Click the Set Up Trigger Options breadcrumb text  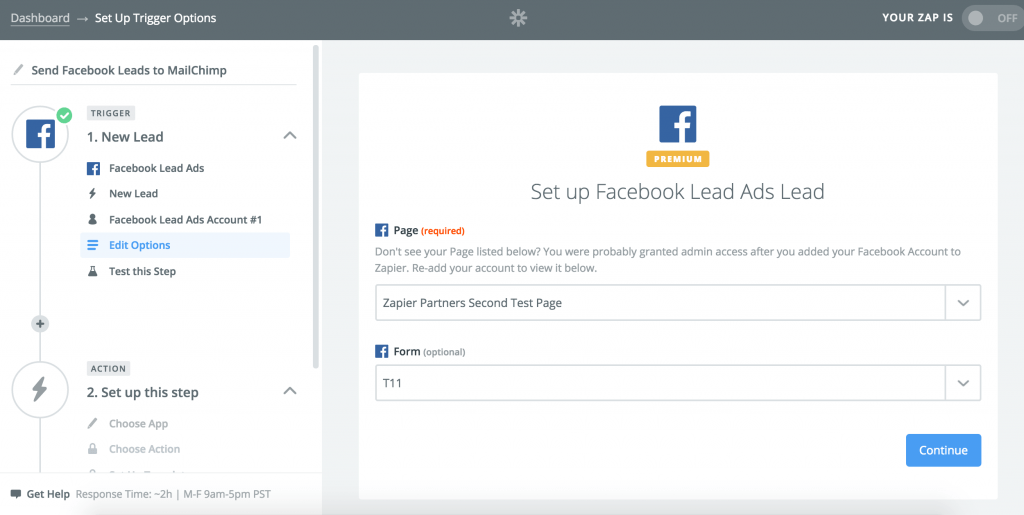coord(155,18)
